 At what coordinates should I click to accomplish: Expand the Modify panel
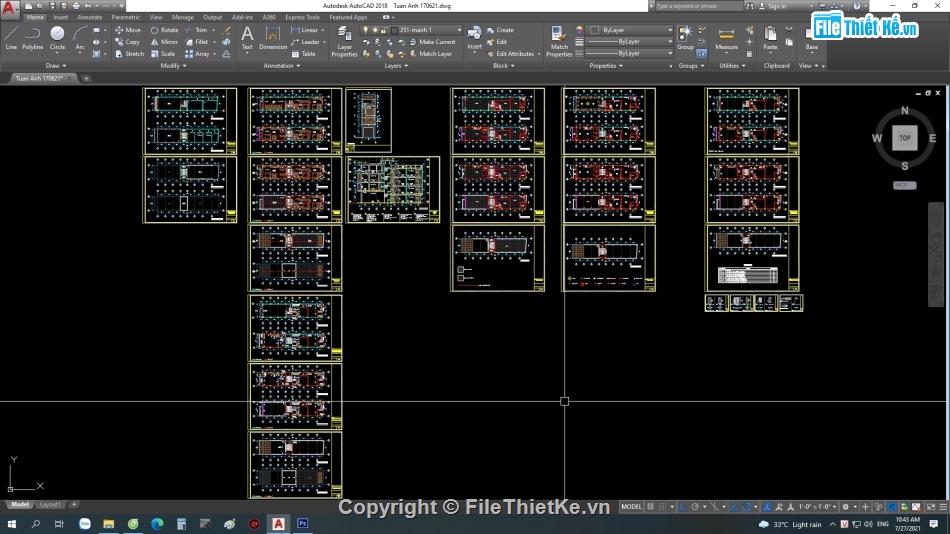[x=173, y=65]
